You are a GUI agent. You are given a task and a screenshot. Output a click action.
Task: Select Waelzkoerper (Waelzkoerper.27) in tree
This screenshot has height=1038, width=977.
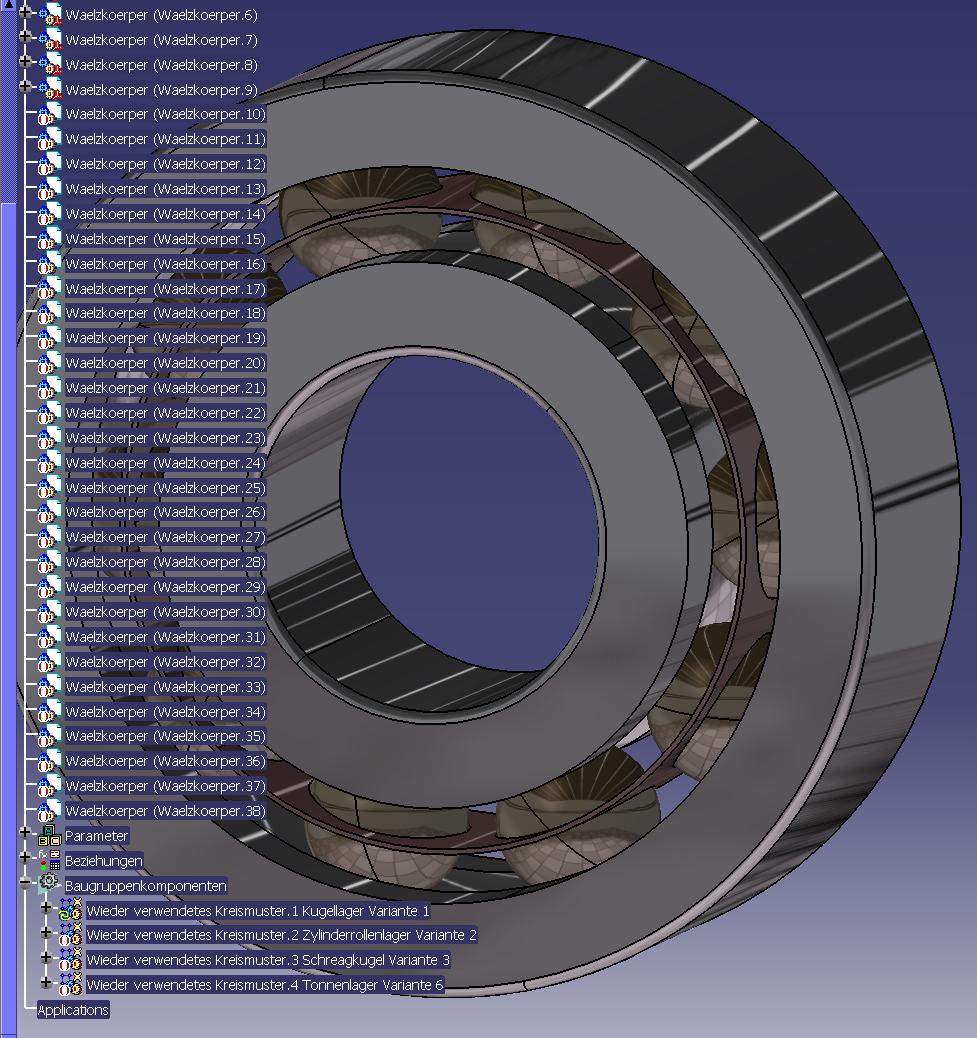click(165, 537)
